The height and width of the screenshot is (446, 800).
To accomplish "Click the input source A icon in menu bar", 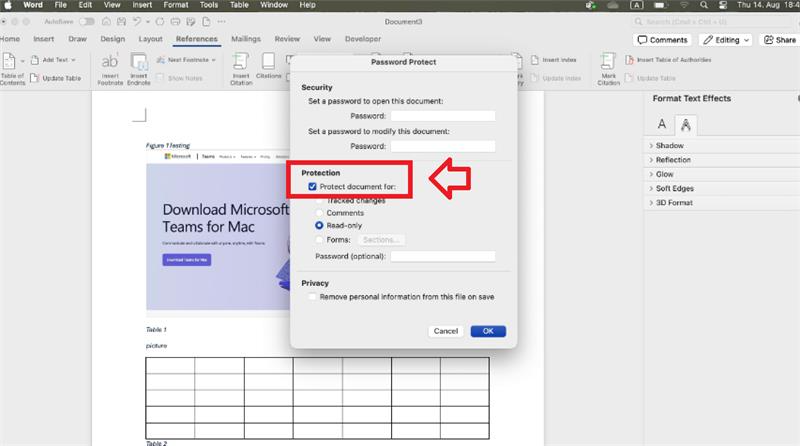I will click(x=637, y=5).
